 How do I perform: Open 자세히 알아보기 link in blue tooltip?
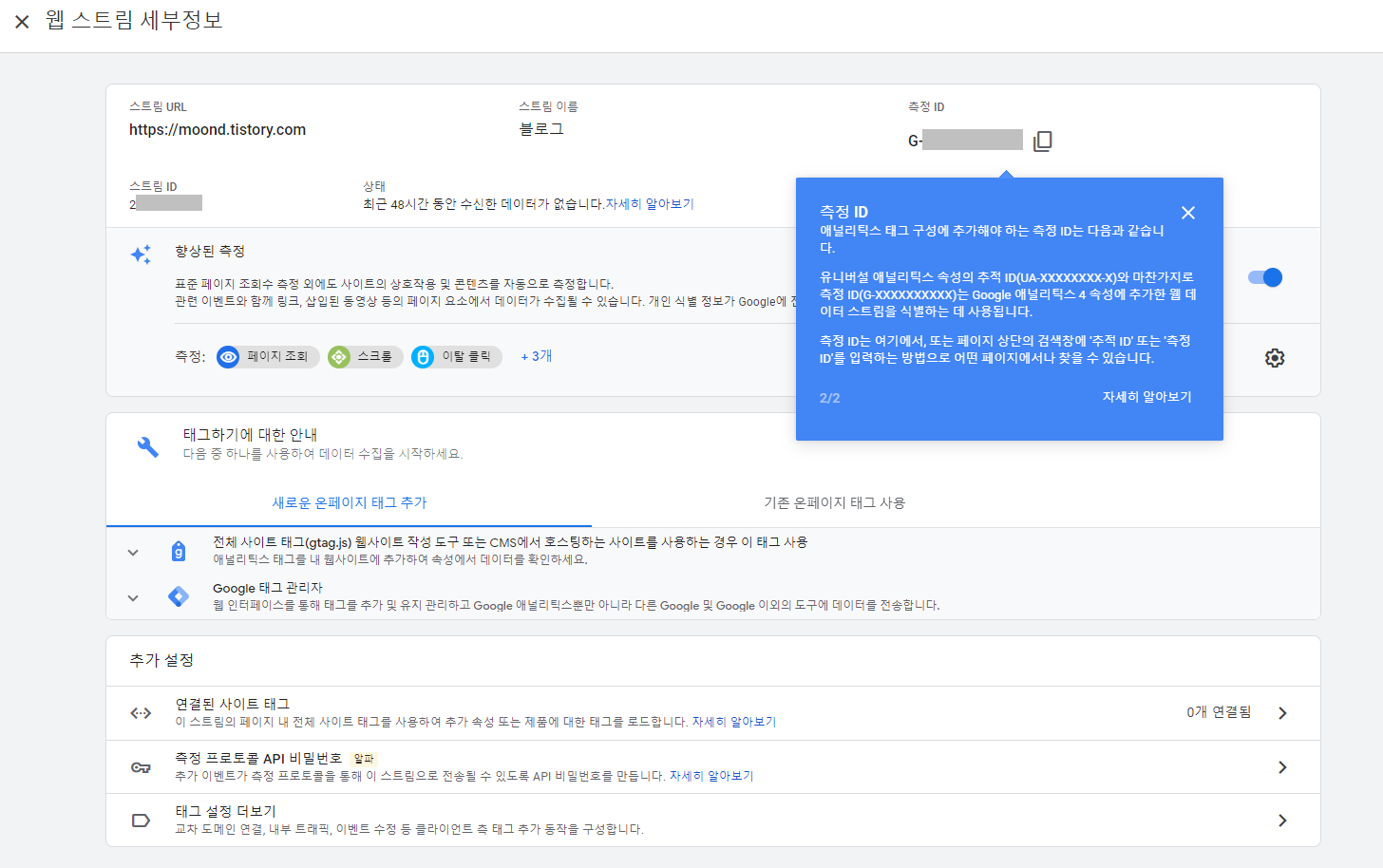coord(1146,397)
